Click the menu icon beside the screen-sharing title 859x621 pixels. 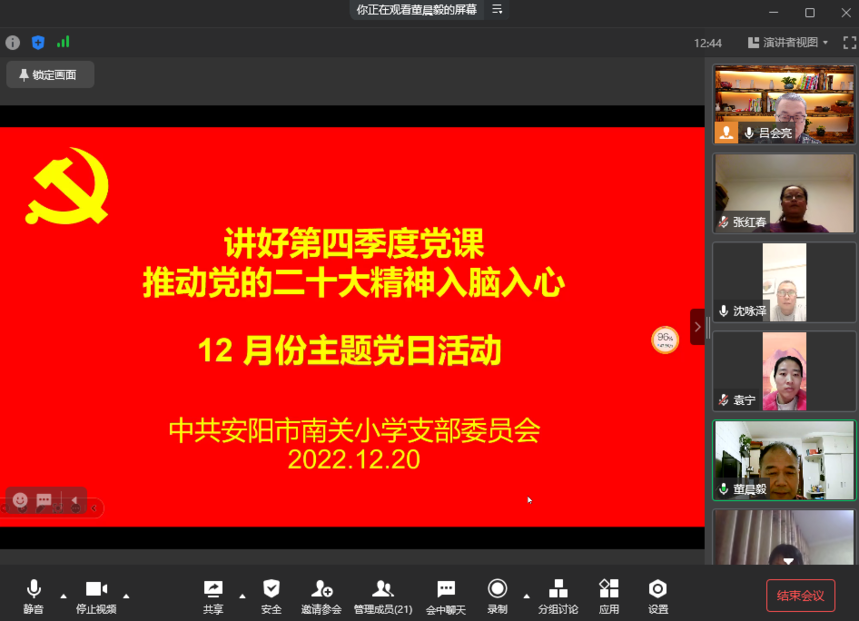497,9
